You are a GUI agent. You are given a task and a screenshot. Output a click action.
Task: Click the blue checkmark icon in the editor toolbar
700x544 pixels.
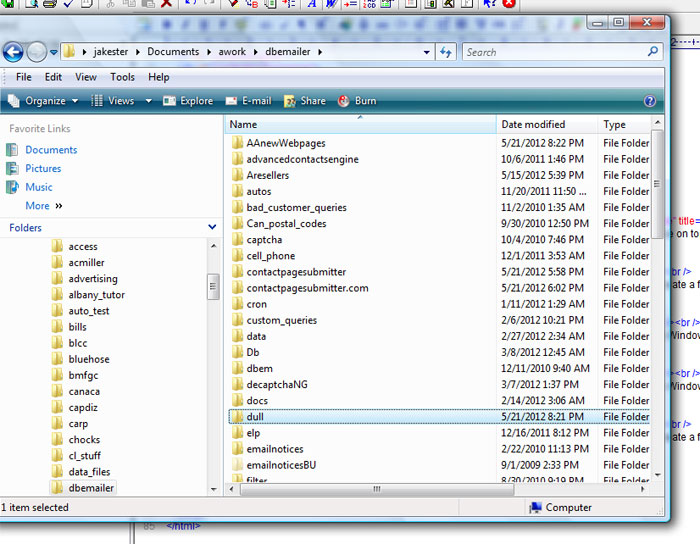68,4
